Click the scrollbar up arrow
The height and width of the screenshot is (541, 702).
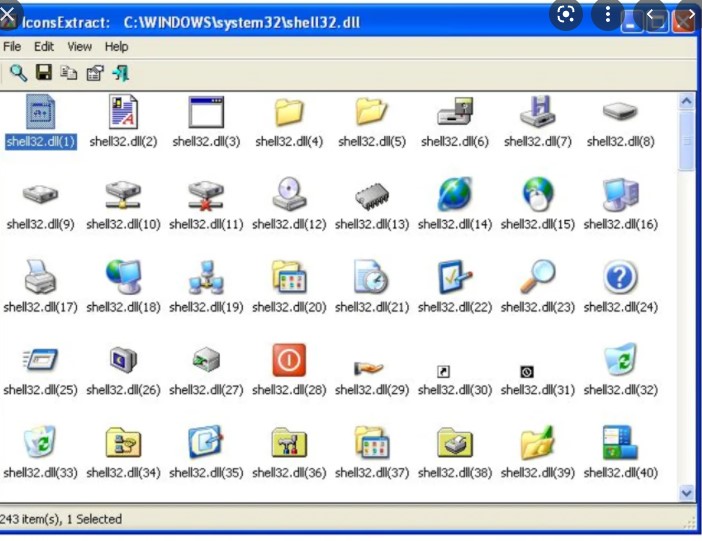click(687, 101)
